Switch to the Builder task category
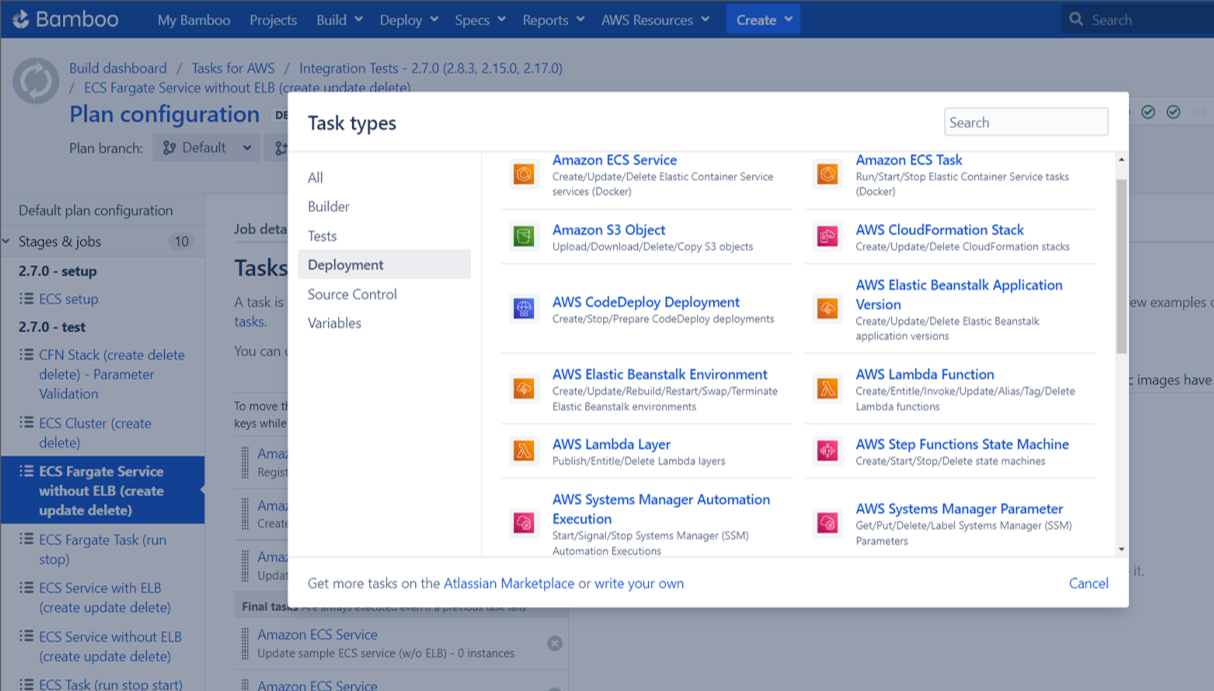 [329, 207]
